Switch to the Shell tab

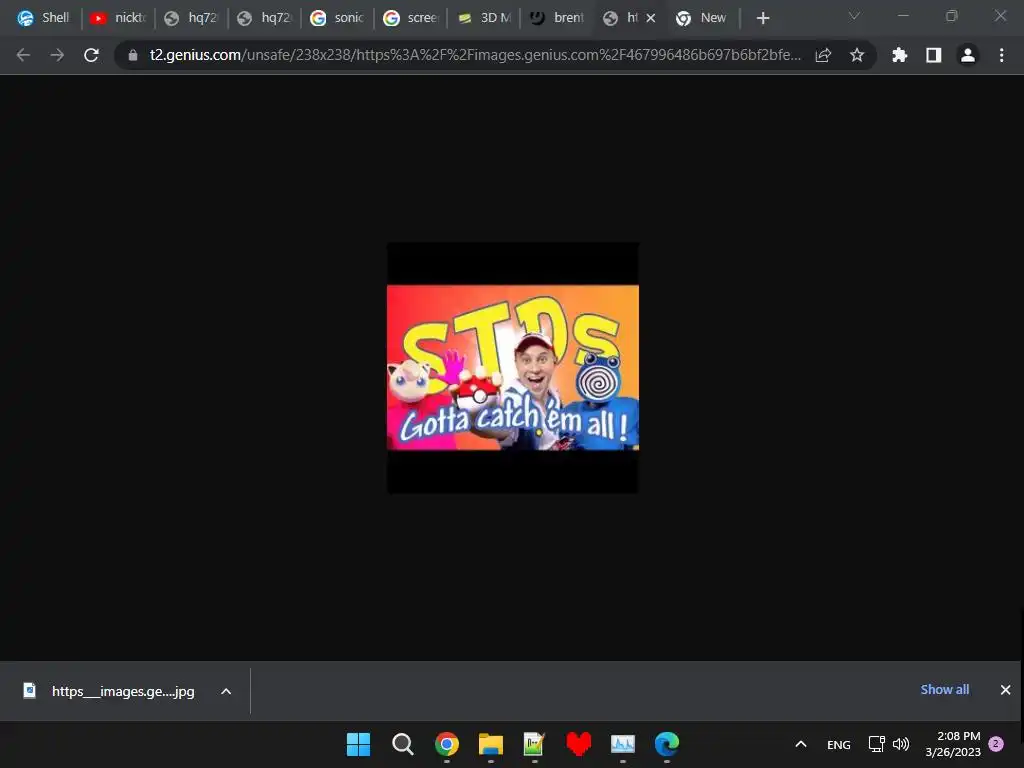(43, 18)
